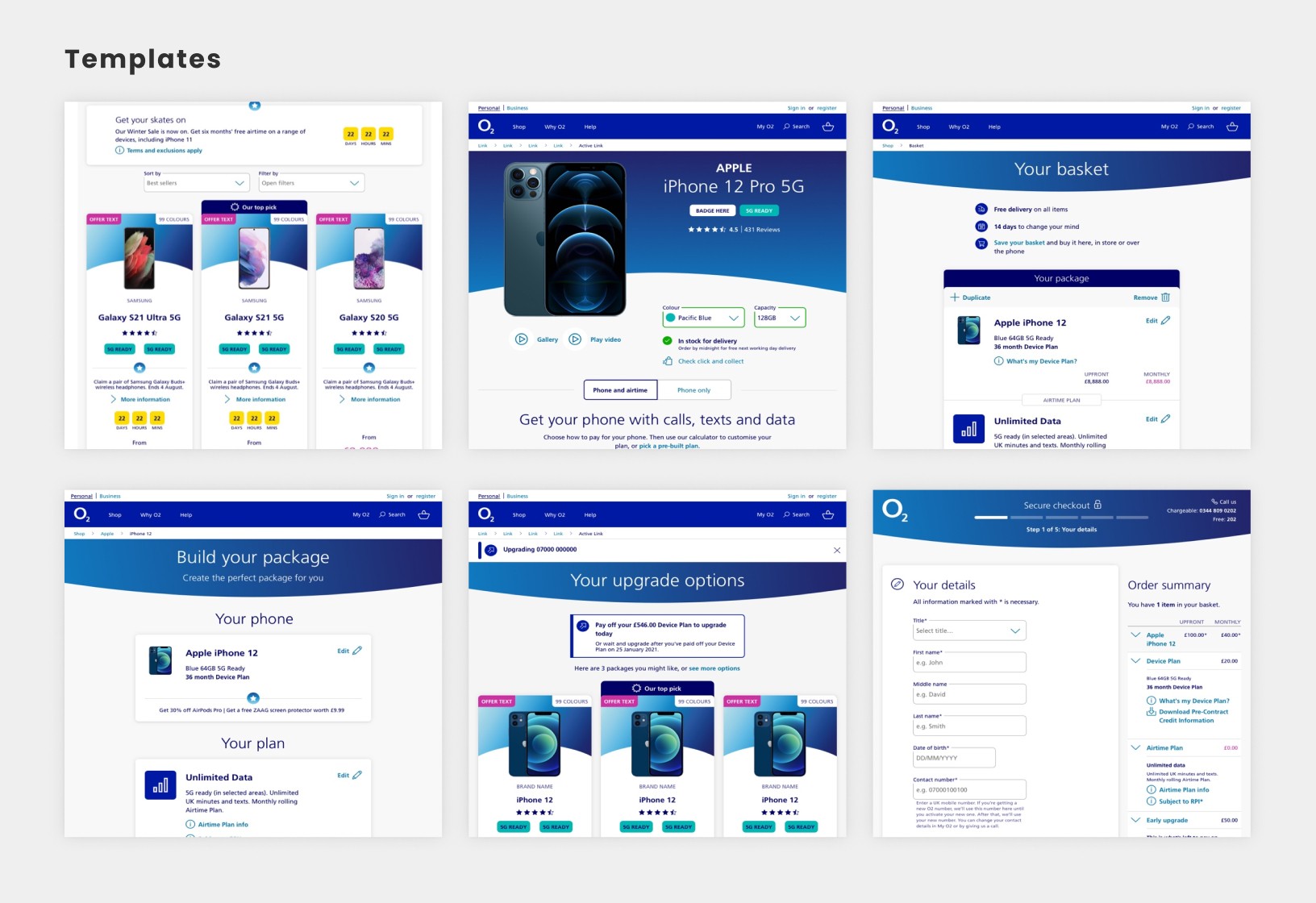Collapse the Airtime Plan row in Order summary
This screenshot has height=903, width=1316.
[1135, 747]
